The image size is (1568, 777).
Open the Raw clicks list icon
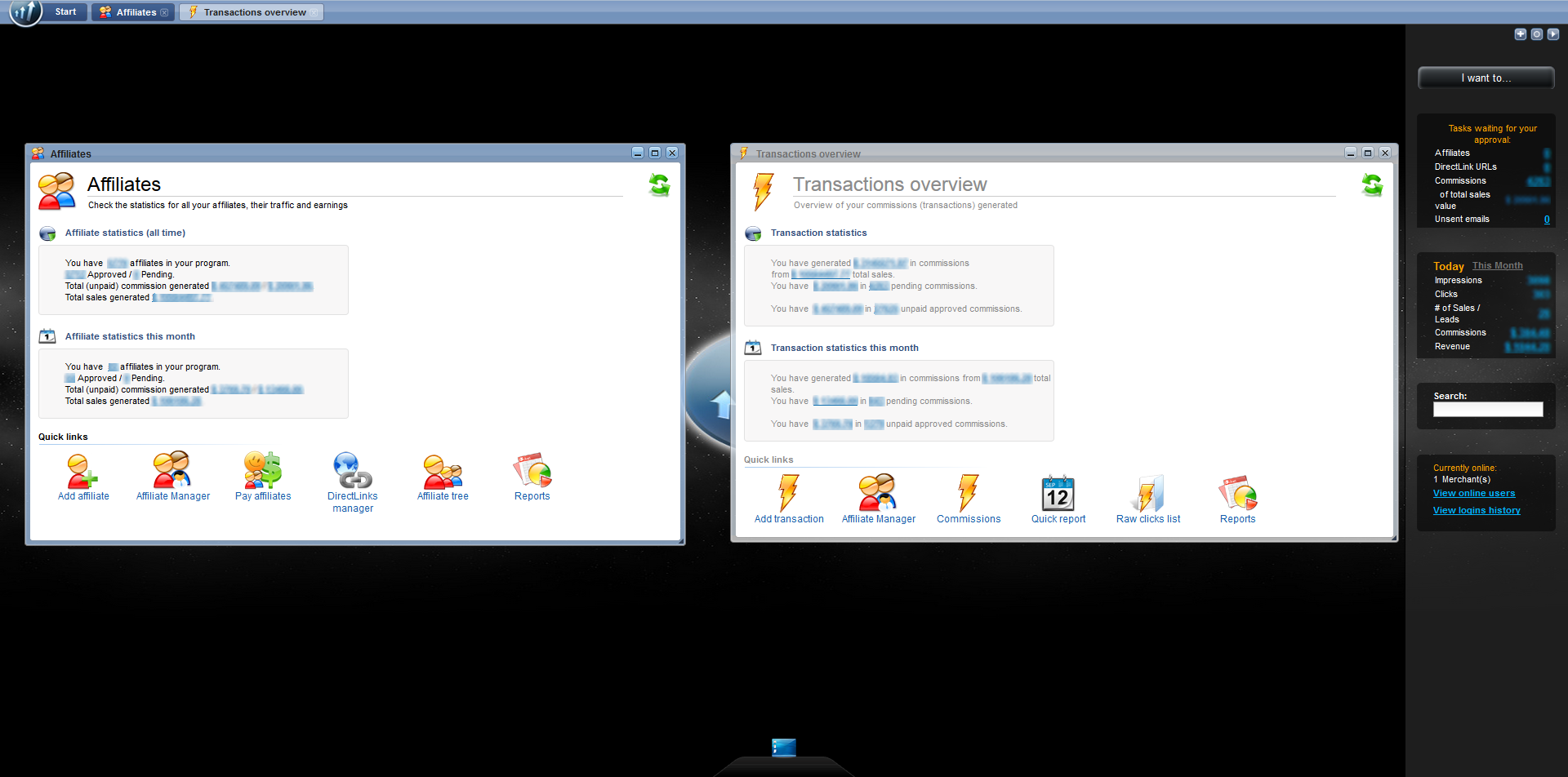coord(1147,493)
